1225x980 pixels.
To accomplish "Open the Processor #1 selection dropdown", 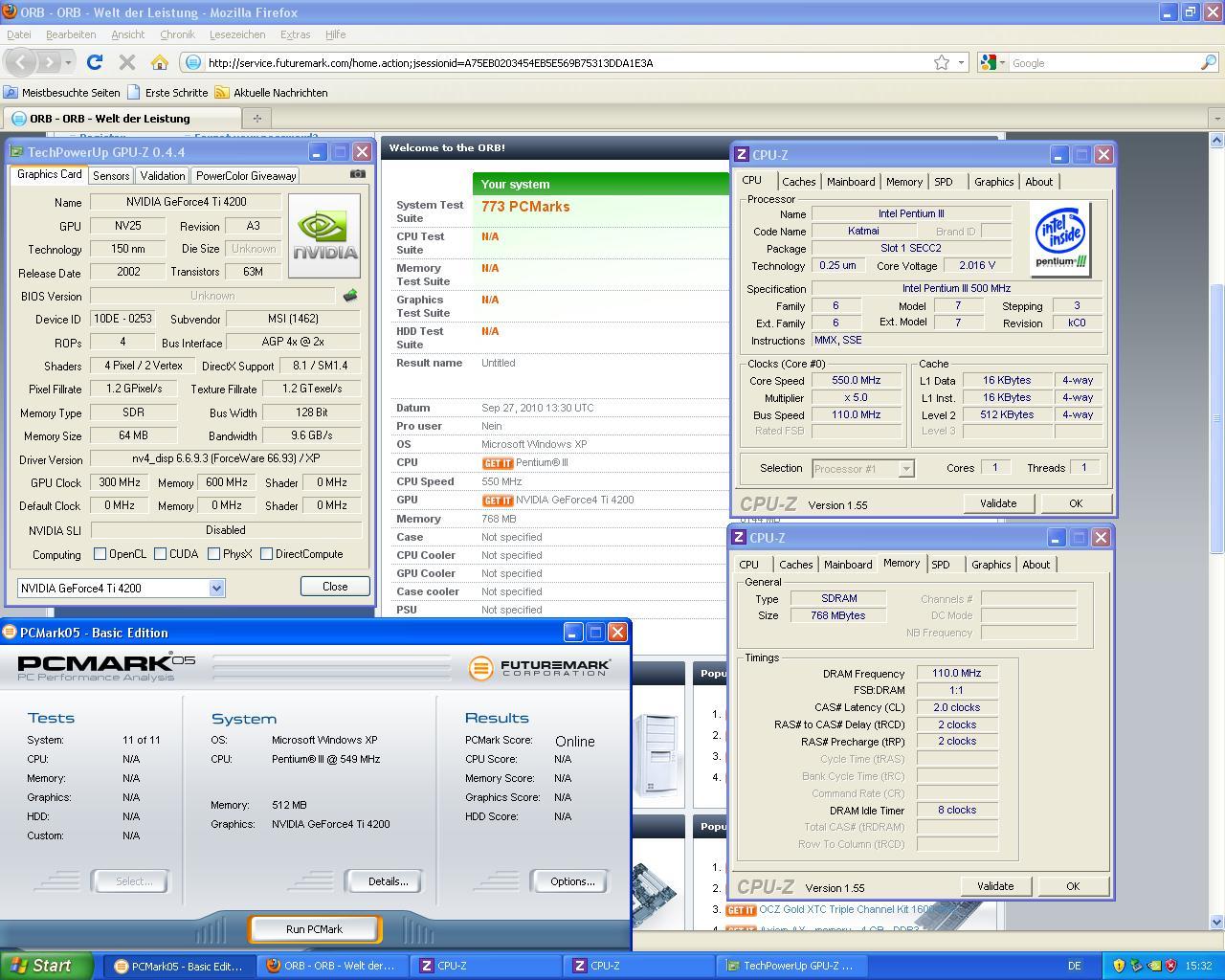I will 905,468.
